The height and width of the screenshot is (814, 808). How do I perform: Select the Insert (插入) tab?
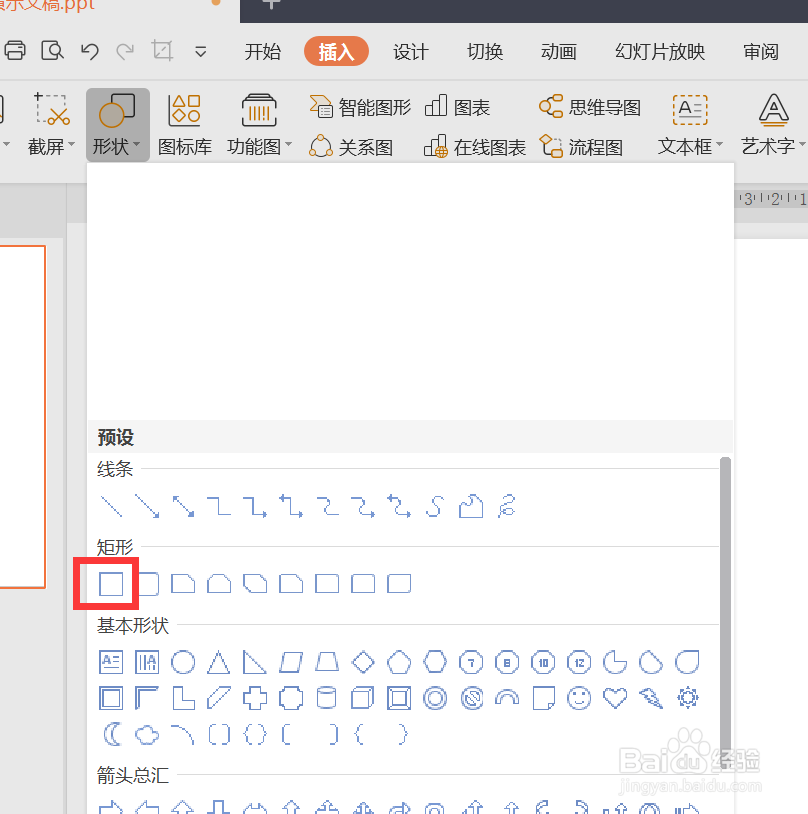coord(336,51)
